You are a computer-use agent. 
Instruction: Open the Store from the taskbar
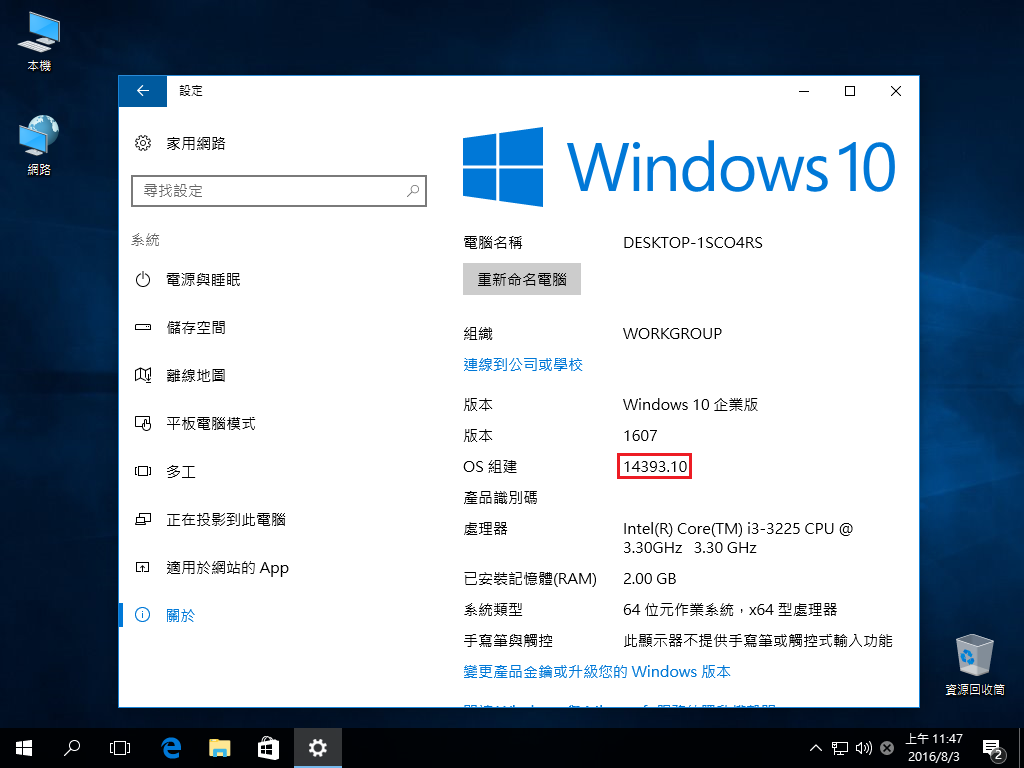coord(268,748)
